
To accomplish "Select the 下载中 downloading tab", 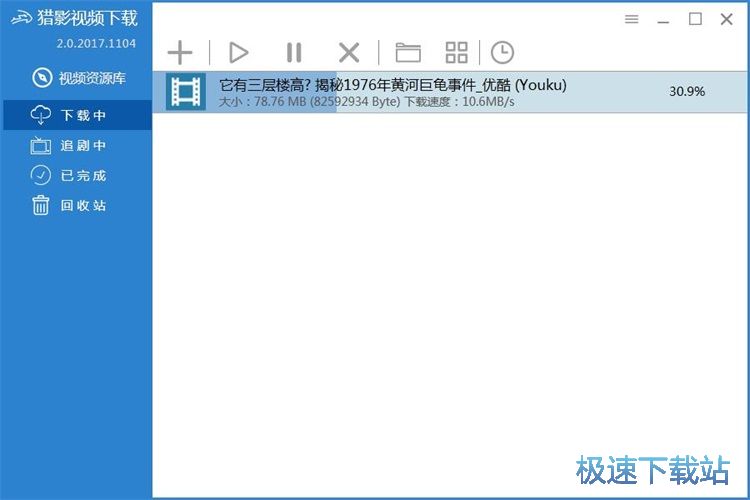I will [83, 115].
